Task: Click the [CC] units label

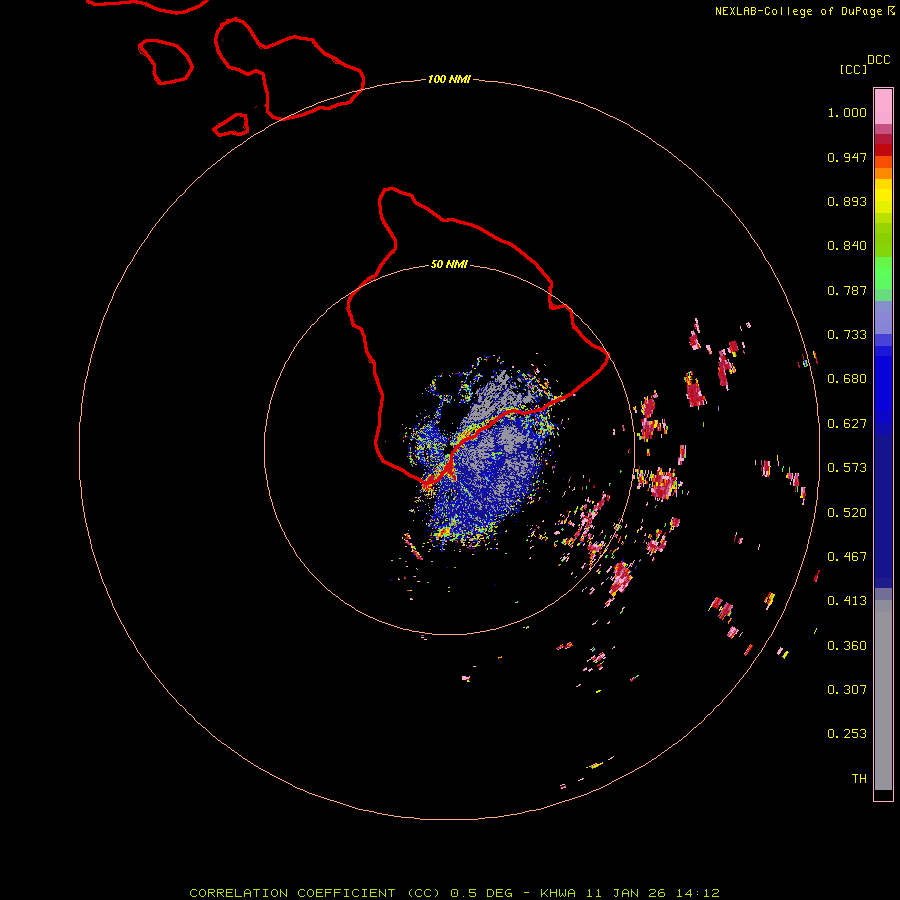Action: click(853, 69)
